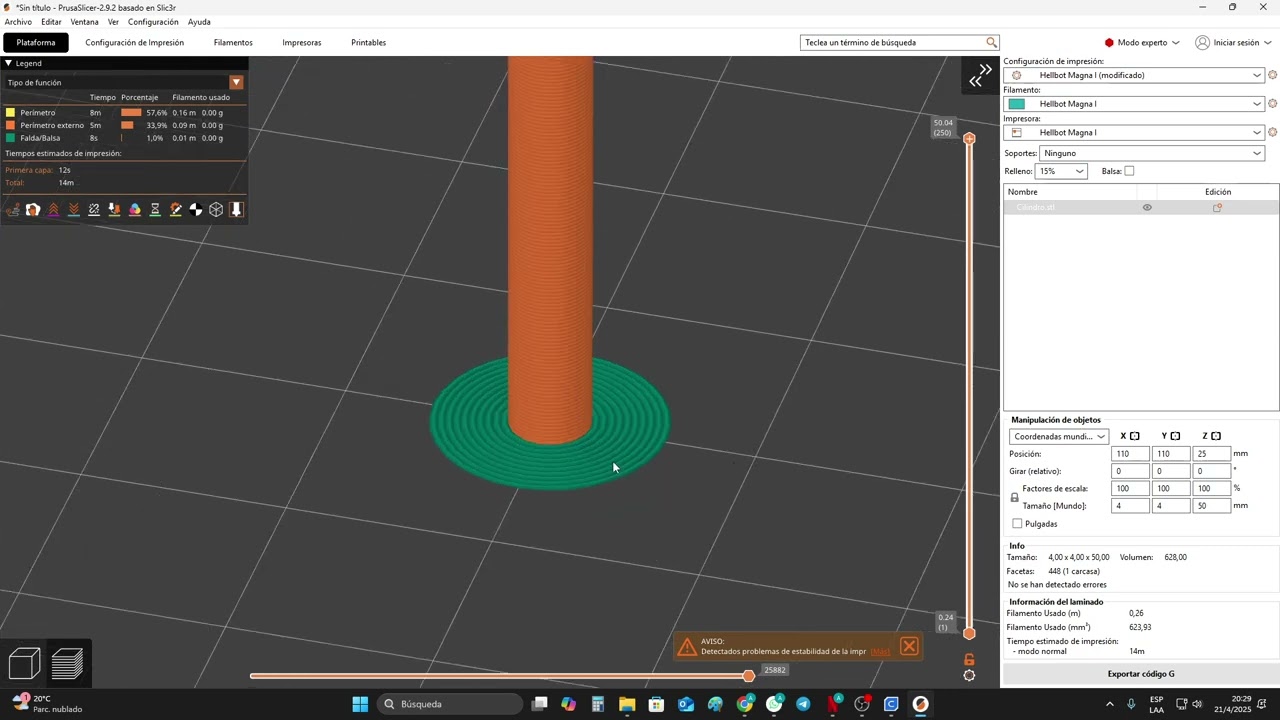Switch to sliced layers preview icon
The width and height of the screenshot is (1280, 720).
(67, 663)
